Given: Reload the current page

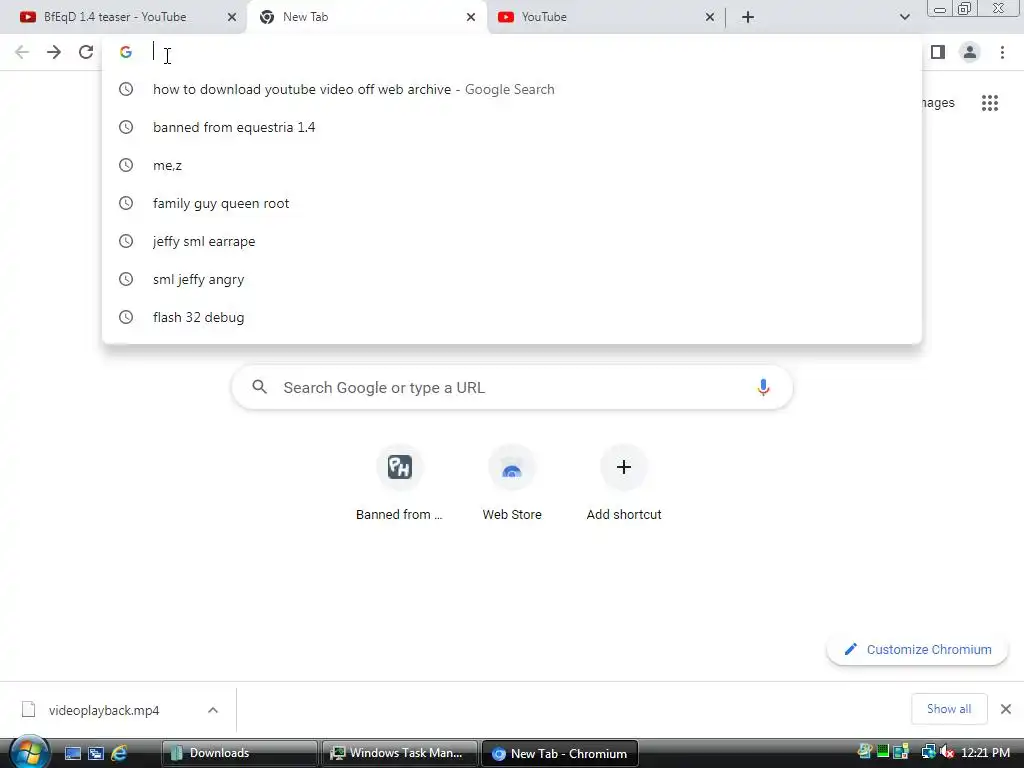Looking at the screenshot, I should (x=86, y=52).
